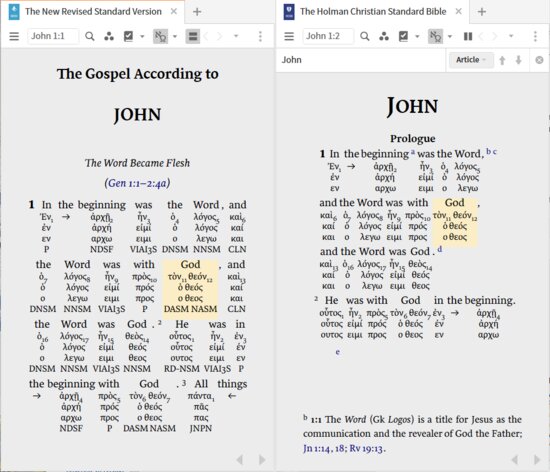Click the John 1:2 reference box
Image resolution: width=550 pixels, height=472 pixels.
click(328, 36)
